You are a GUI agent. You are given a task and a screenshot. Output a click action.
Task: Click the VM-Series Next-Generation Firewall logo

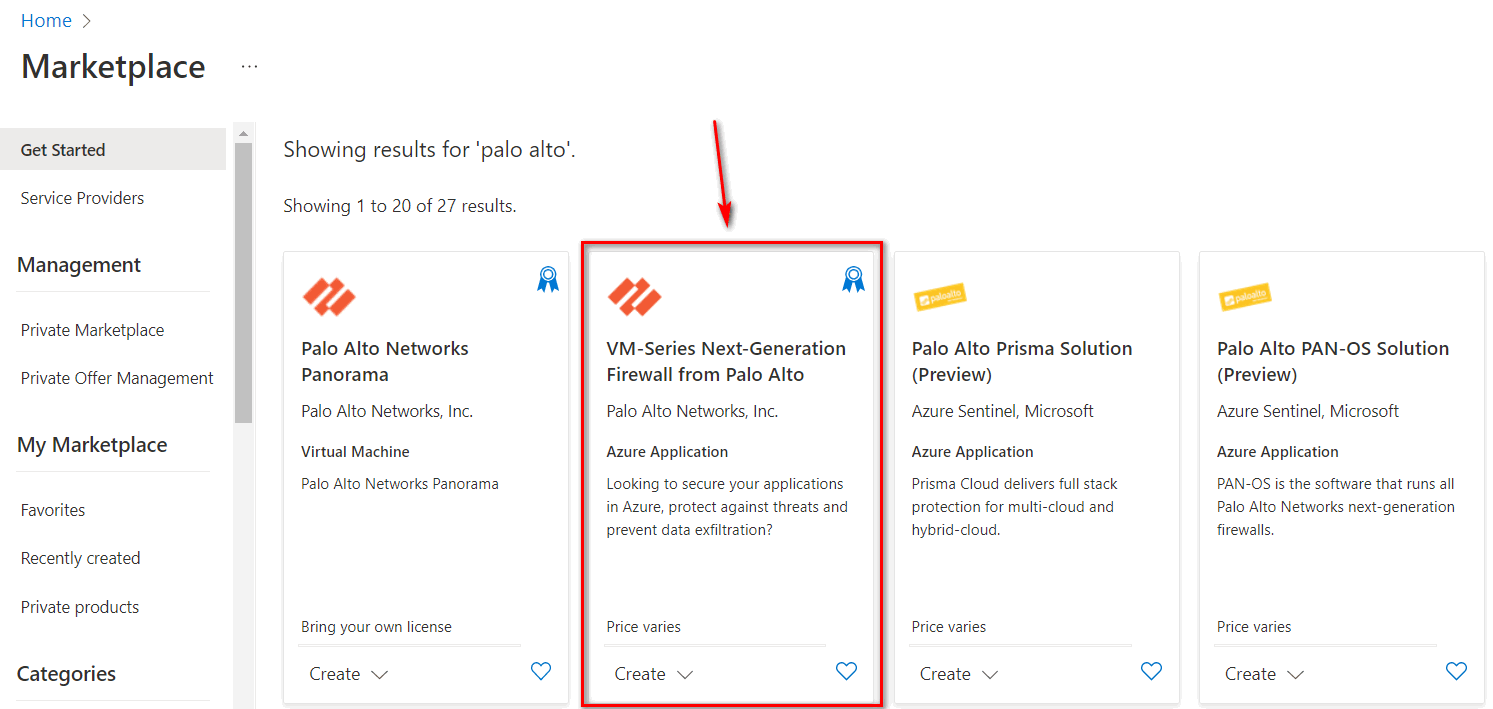pyautogui.click(x=634, y=297)
